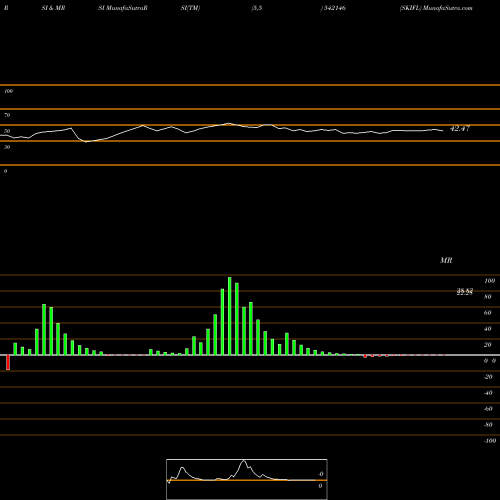
Task: Click the 'SI & MR' header label
Action: click(x=53, y=8)
